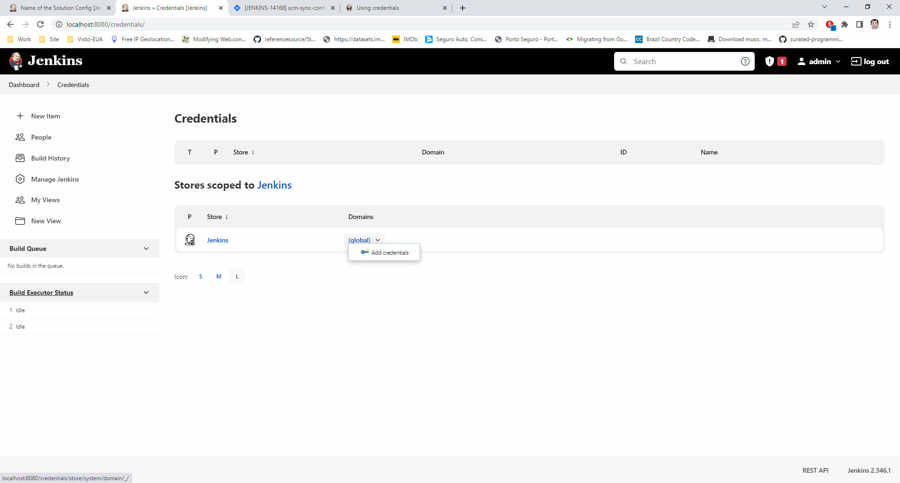Click the search help question icon
This screenshot has height=483, width=900.
click(x=745, y=61)
